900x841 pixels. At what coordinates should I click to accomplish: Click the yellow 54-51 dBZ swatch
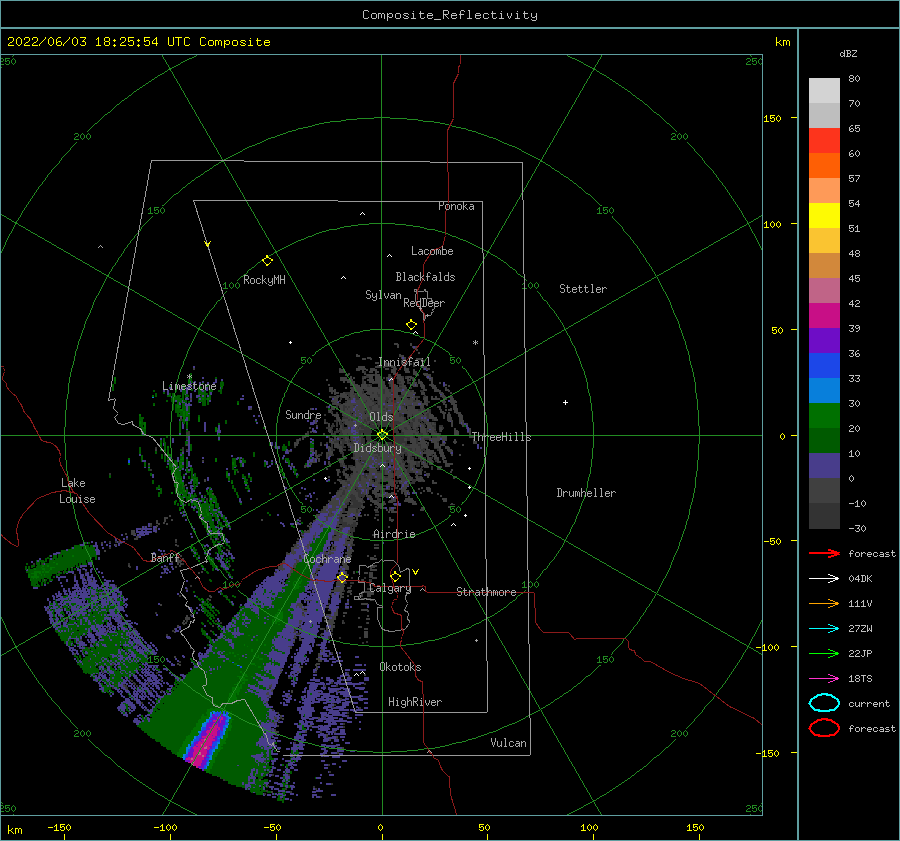click(824, 216)
